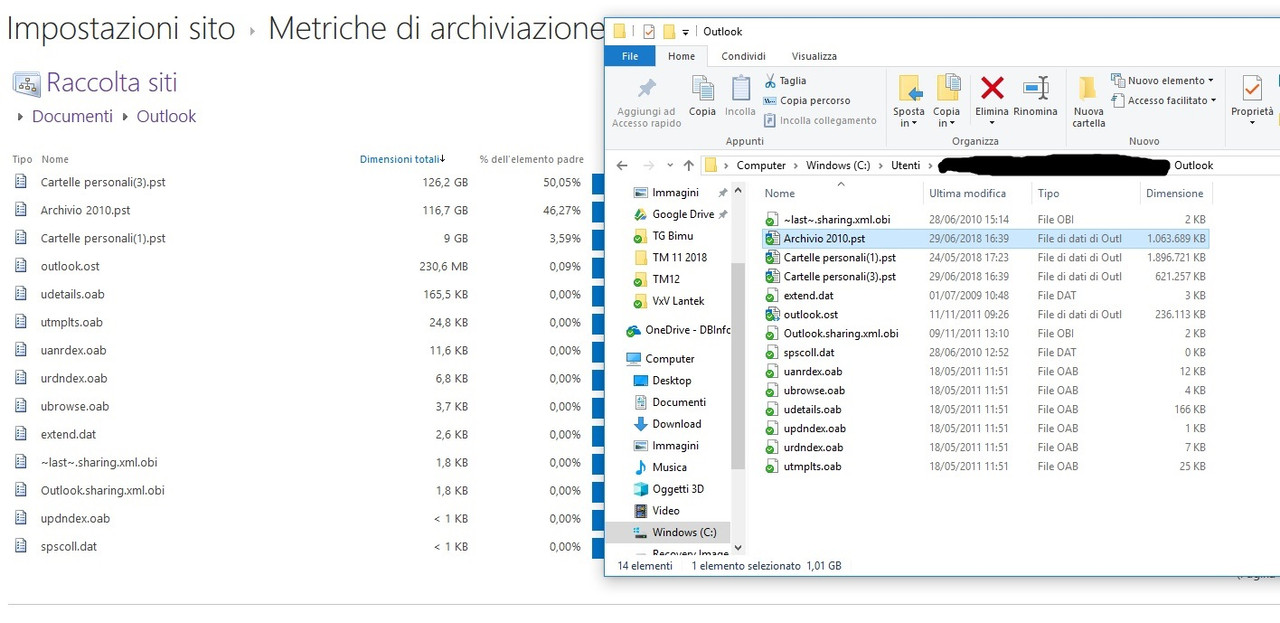Open Sposta in dropdown

(909, 117)
